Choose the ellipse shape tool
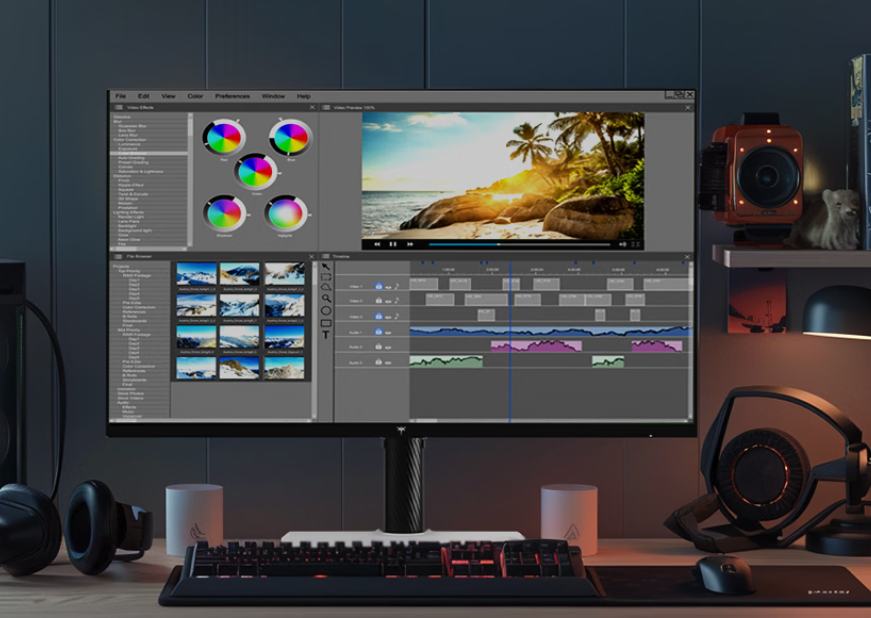Image resolution: width=871 pixels, height=618 pixels. [326, 311]
